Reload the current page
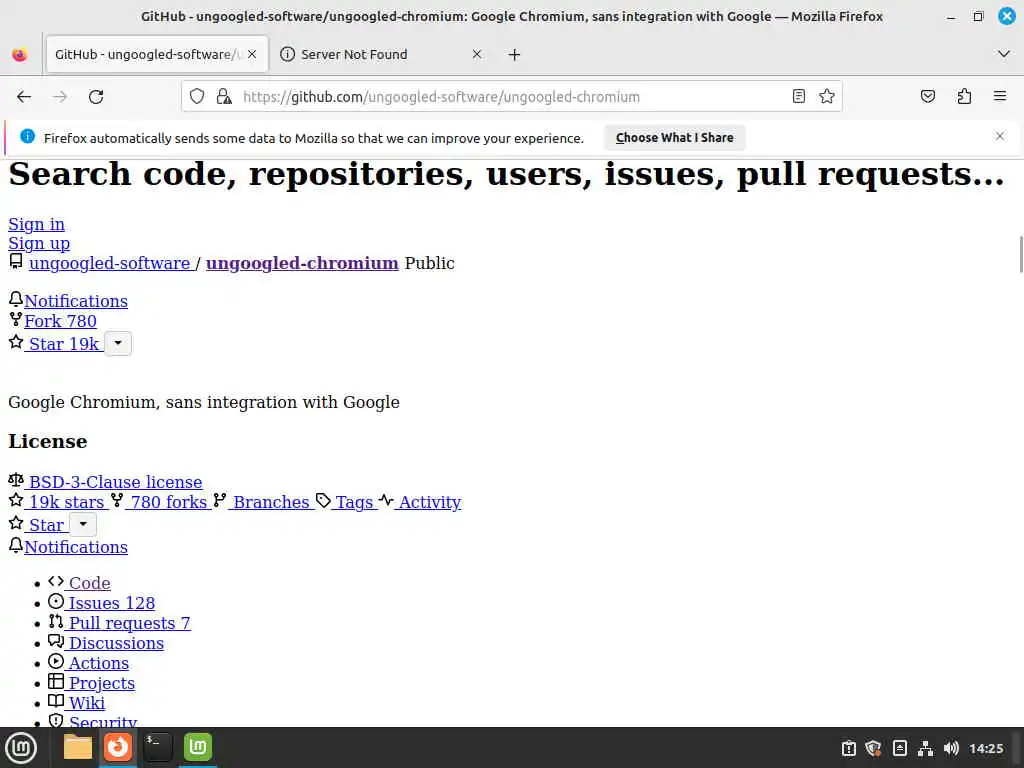This screenshot has width=1024, height=768. point(96,97)
